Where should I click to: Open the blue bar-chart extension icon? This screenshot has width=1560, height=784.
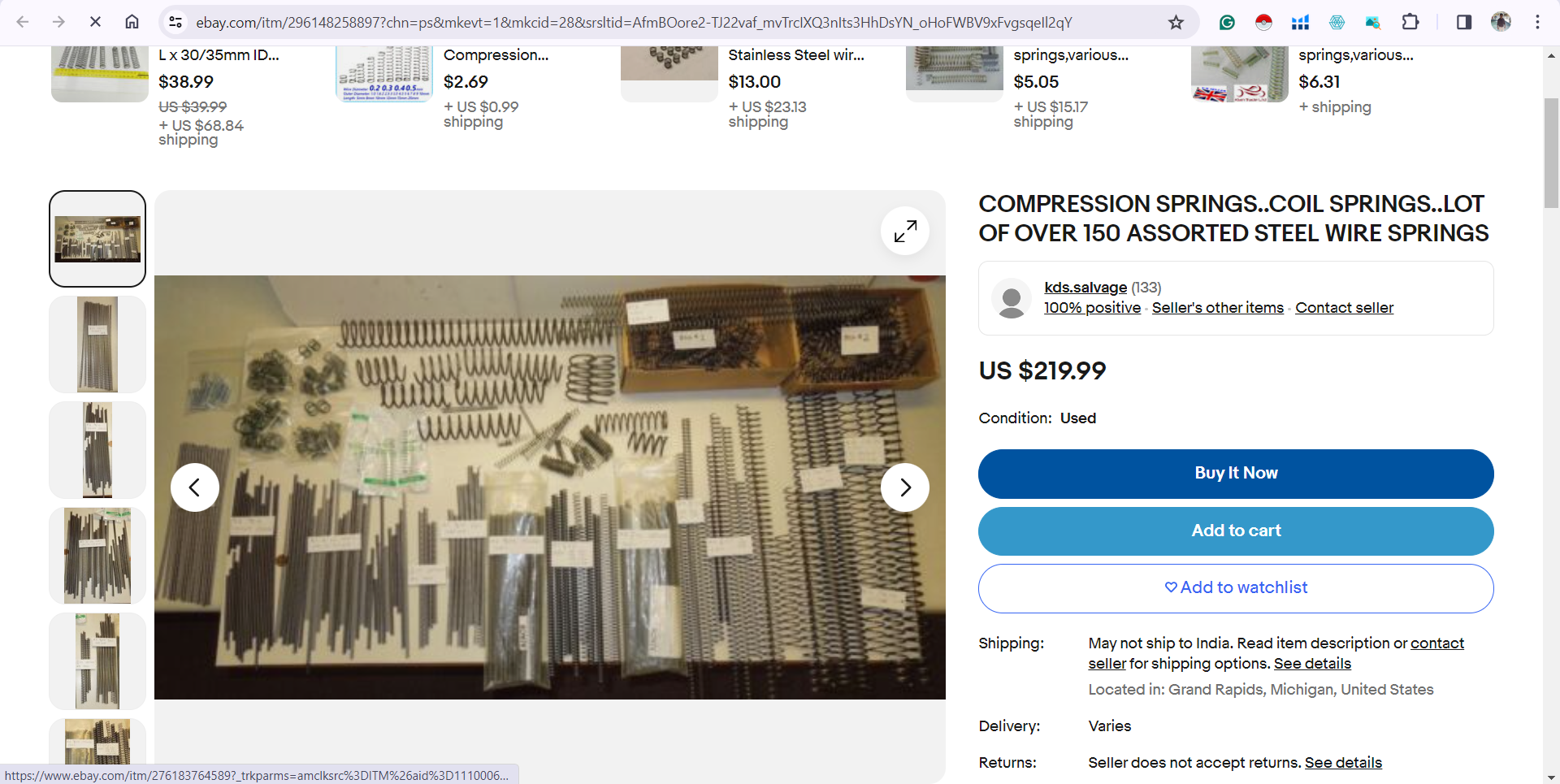pyautogui.click(x=1300, y=22)
